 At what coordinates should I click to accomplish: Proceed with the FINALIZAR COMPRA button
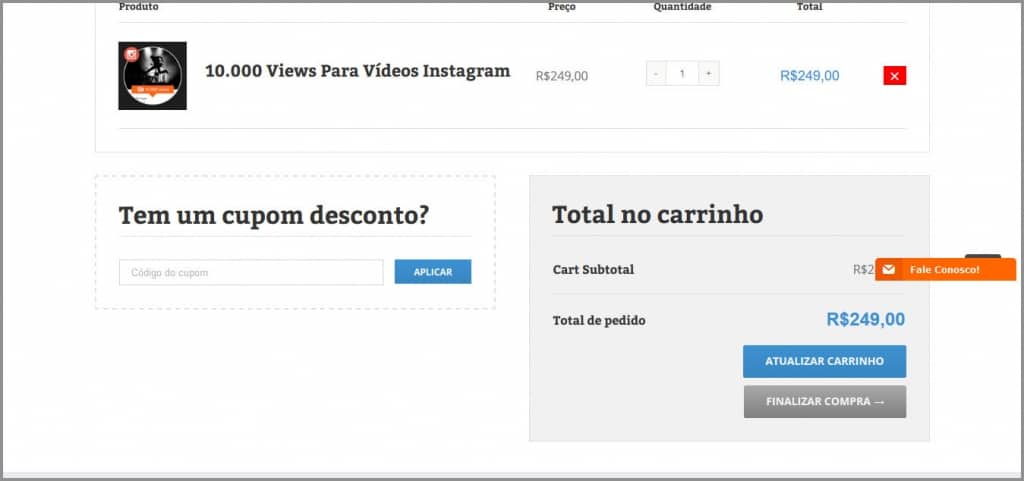(x=824, y=401)
